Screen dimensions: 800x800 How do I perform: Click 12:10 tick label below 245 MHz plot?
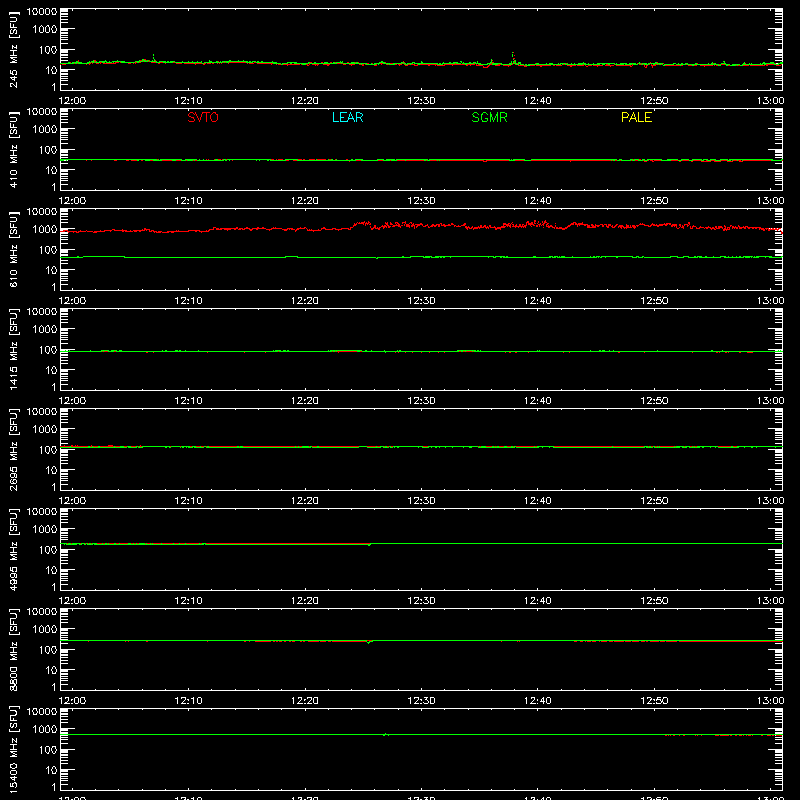pyautogui.click(x=188, y=101)
